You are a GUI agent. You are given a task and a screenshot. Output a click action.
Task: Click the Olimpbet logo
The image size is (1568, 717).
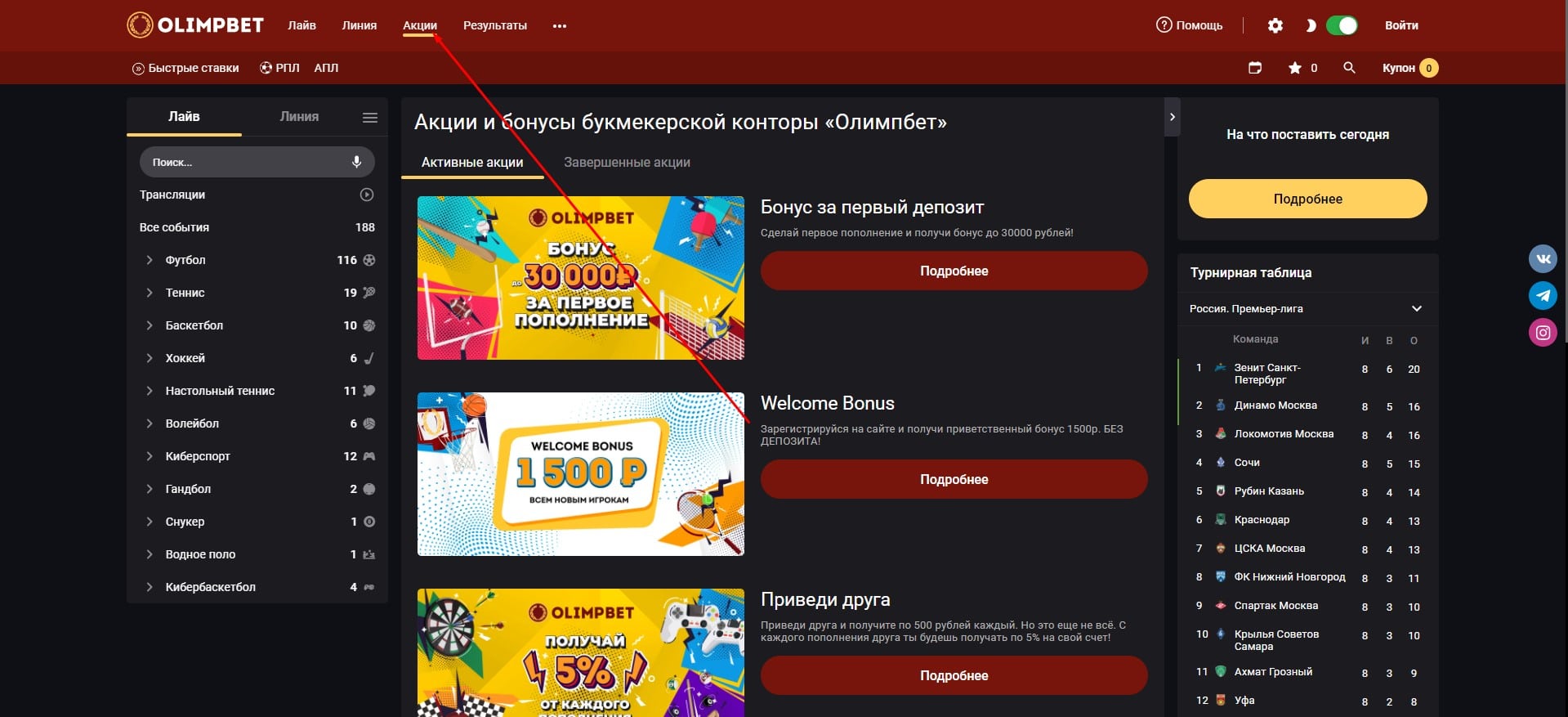tap(195, 25)
